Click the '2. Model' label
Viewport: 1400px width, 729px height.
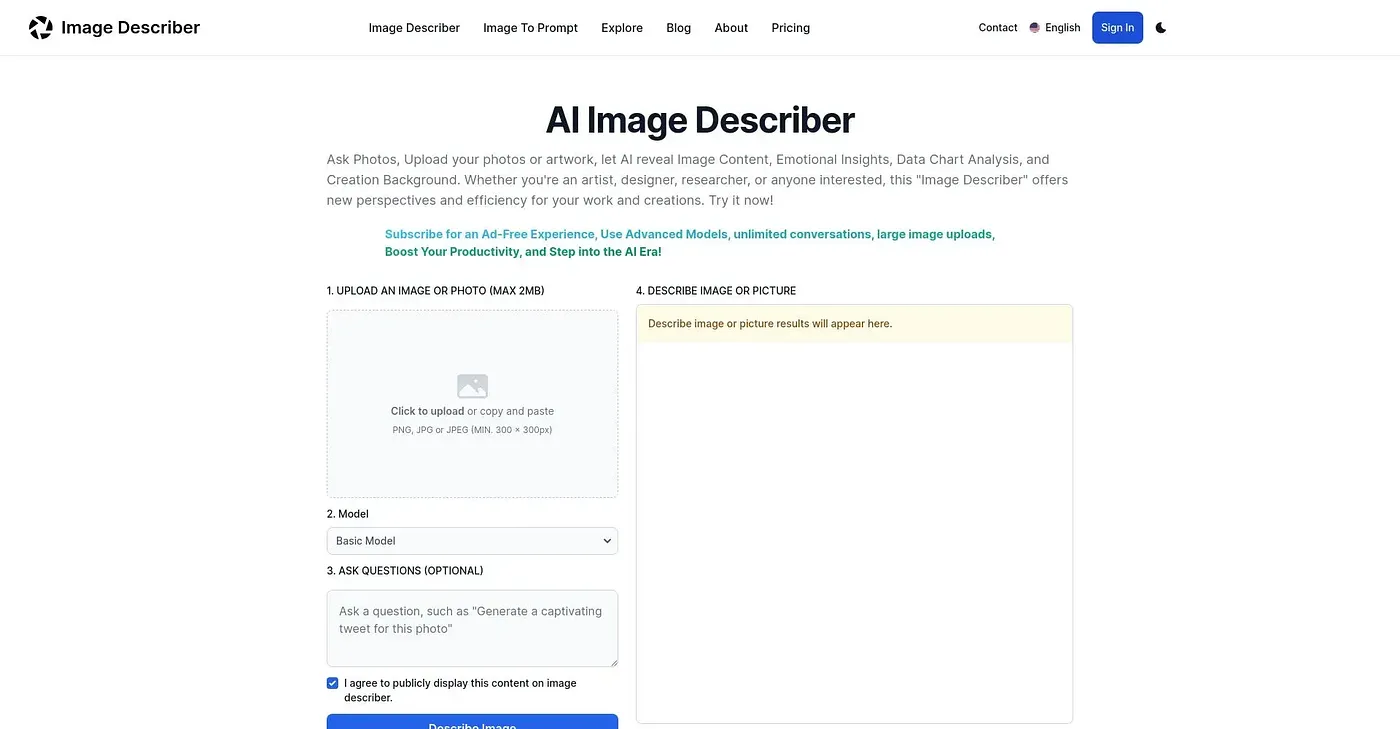(x=348, y=514)
